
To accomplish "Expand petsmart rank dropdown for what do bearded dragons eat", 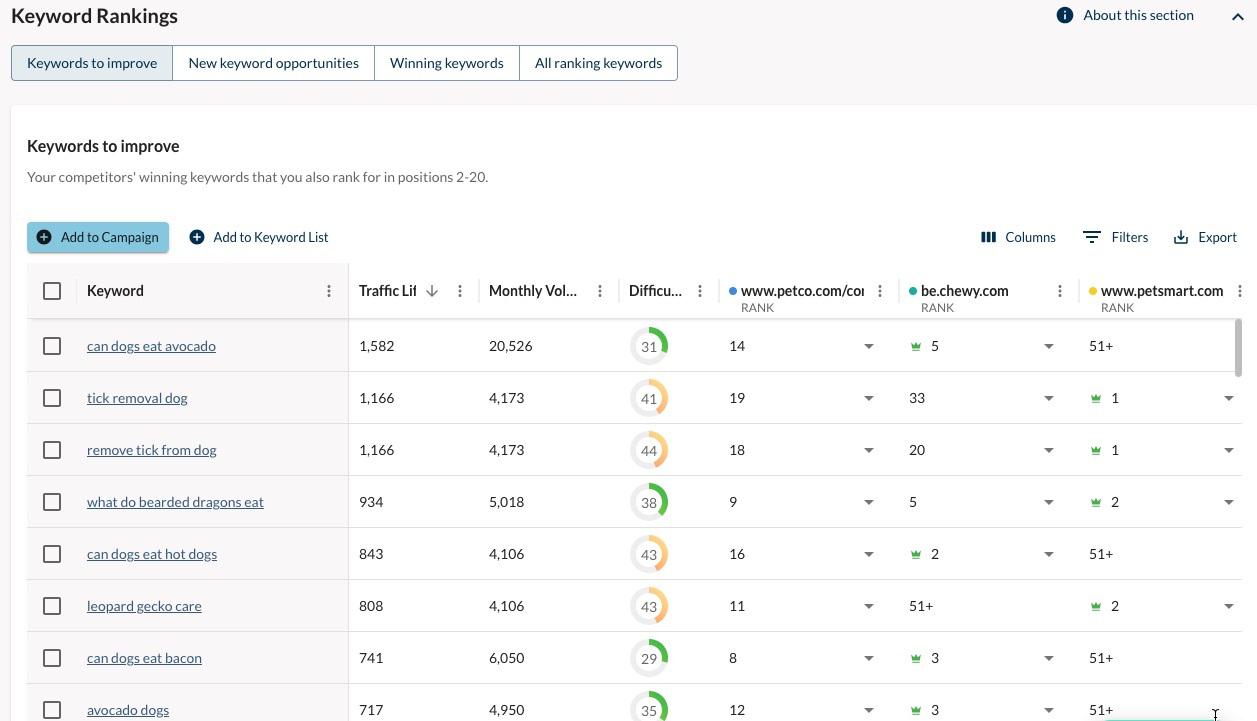I will tap(1228, 502).
